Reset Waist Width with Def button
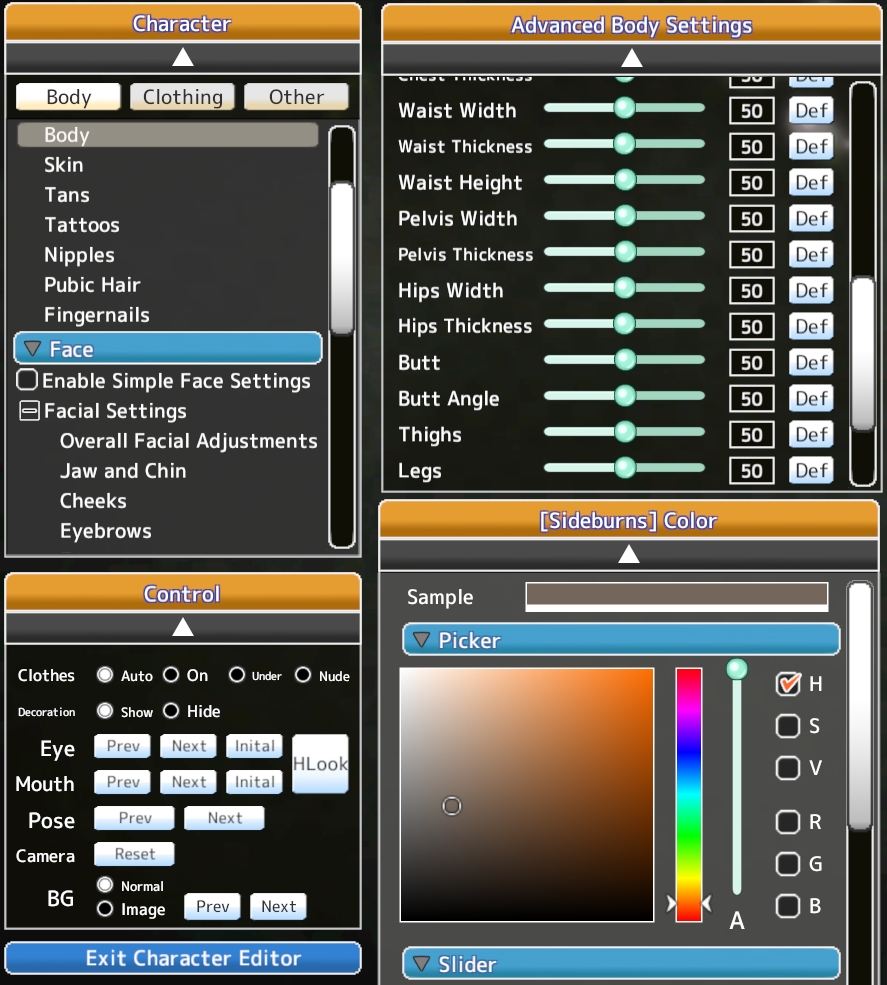This screenshot has width=887, height=985. tap(811, 110)
